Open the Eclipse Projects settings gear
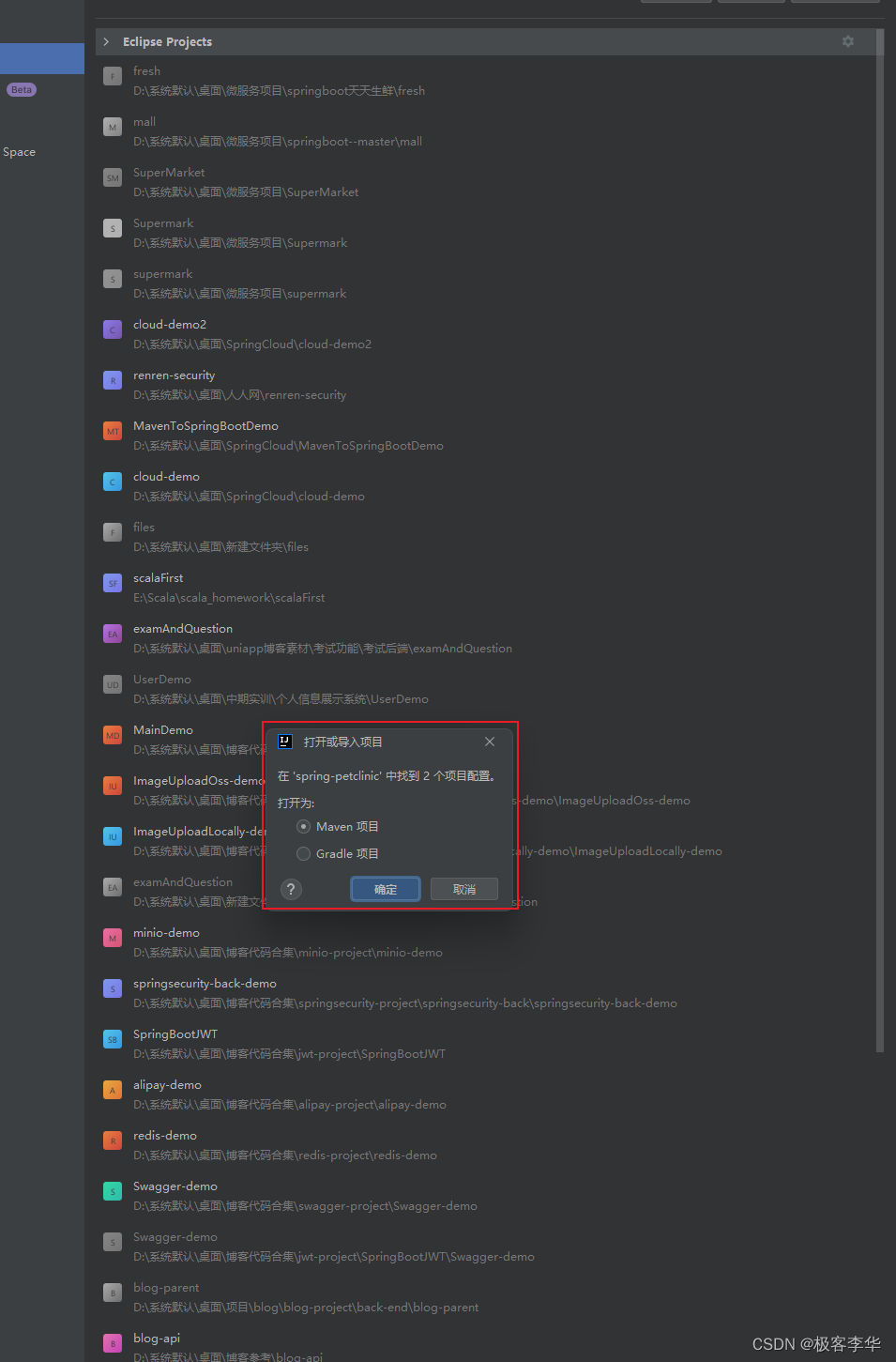The height and width of the screenshot is (1362, 896). pyautogui.click(x=847, y=41)
